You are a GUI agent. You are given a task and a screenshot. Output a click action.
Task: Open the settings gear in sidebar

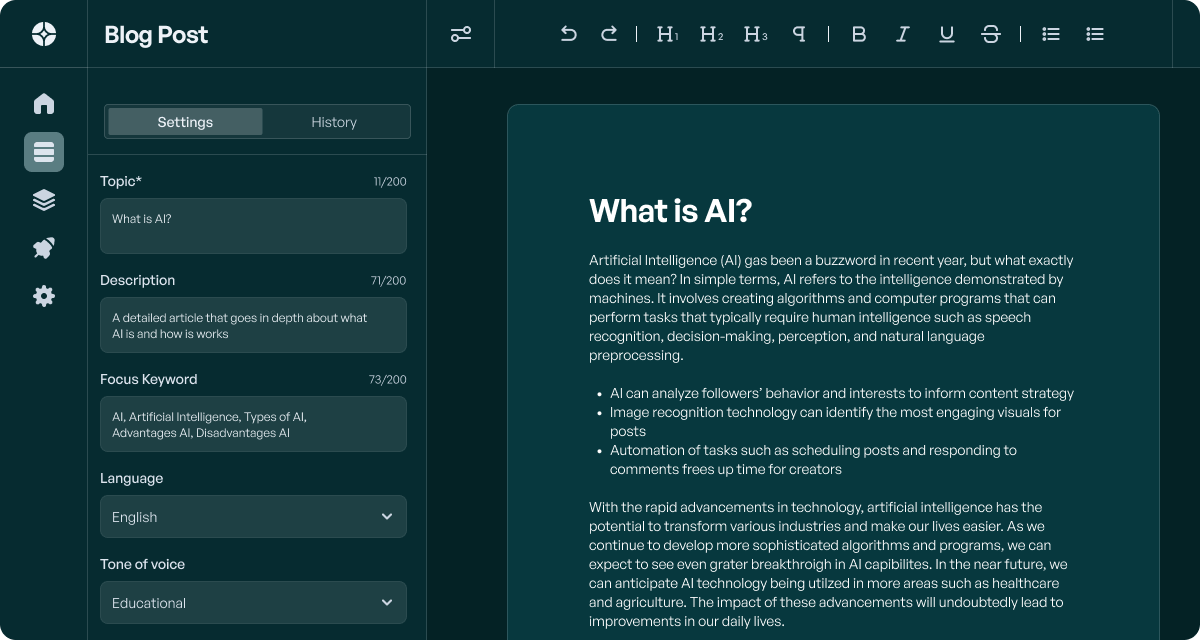coord(44,296)
